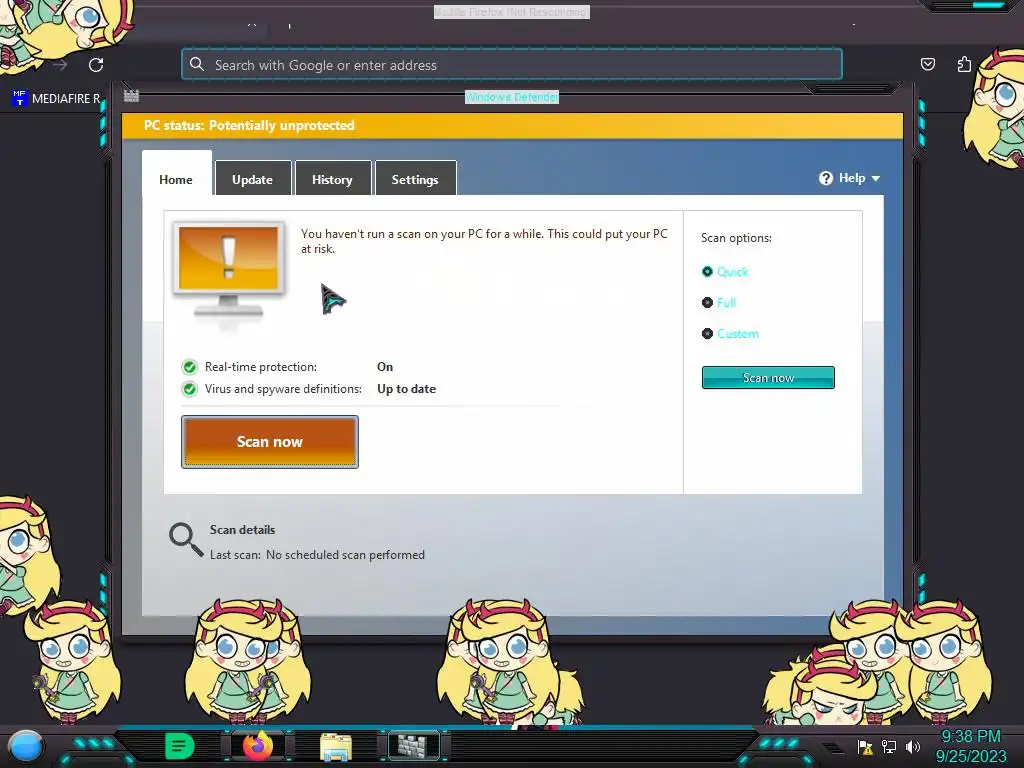Open the Firefox Pocket icon
This screenshot has height=768, width=1024.
click(928, 64)
